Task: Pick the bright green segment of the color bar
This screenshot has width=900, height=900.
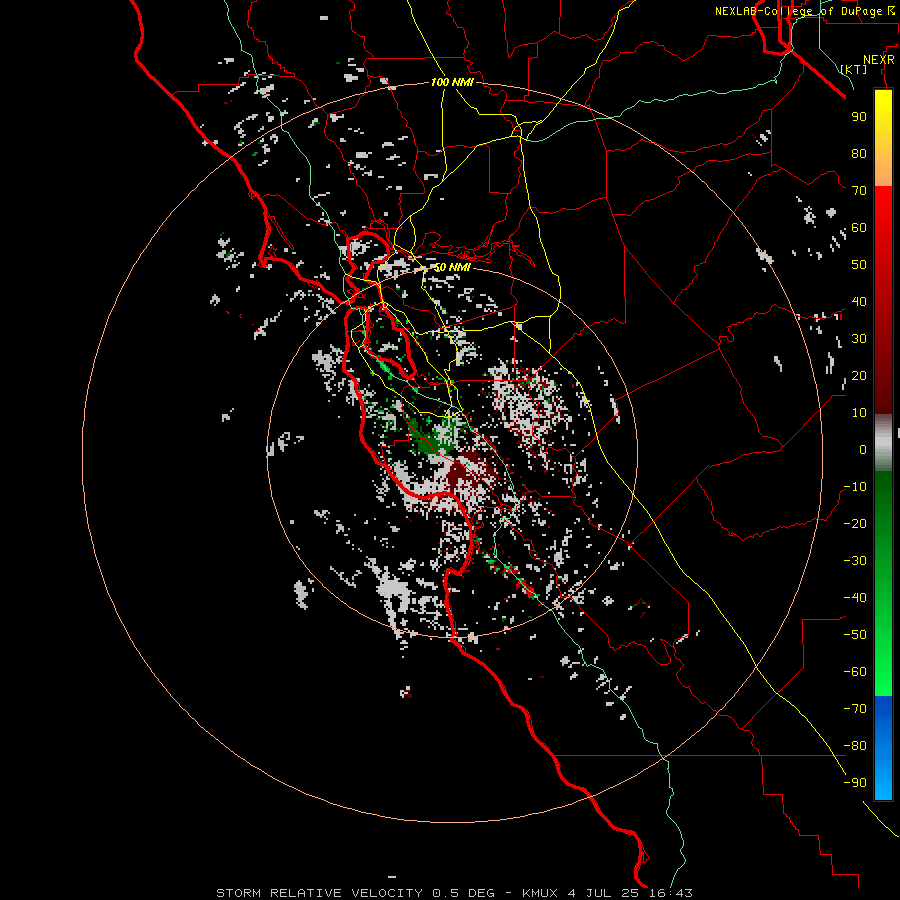Action: coord(883,660)
